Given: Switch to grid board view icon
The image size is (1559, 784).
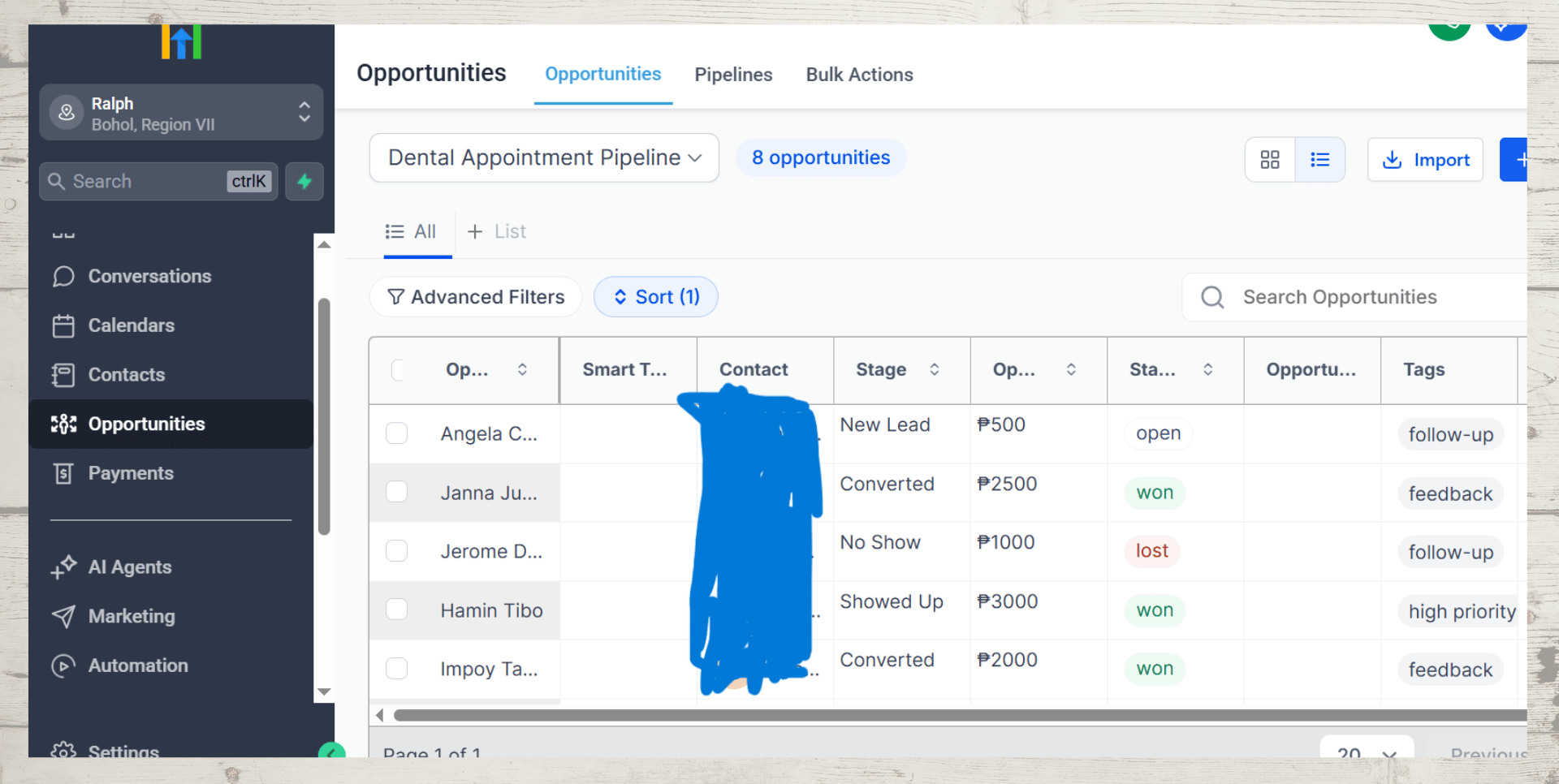Looking at the screenshot, I should [x=1270, y=160].
